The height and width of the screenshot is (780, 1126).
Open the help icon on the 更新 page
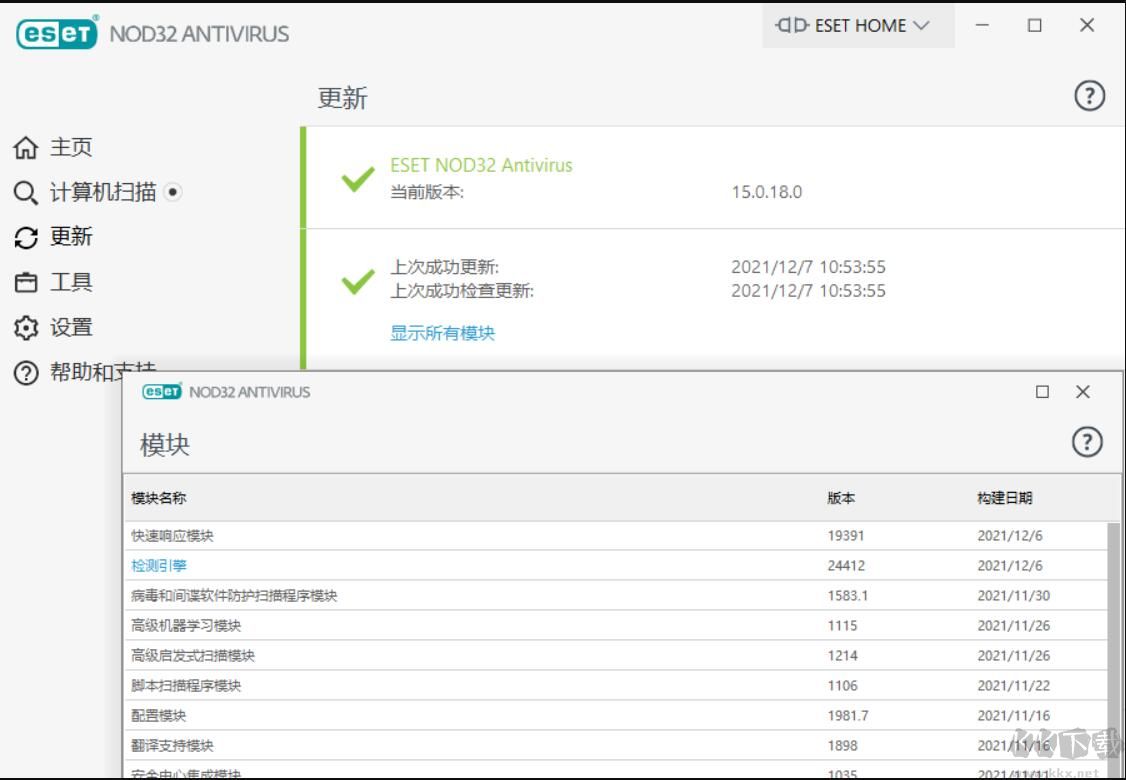pyautogui.click(x=1088, y=96)
